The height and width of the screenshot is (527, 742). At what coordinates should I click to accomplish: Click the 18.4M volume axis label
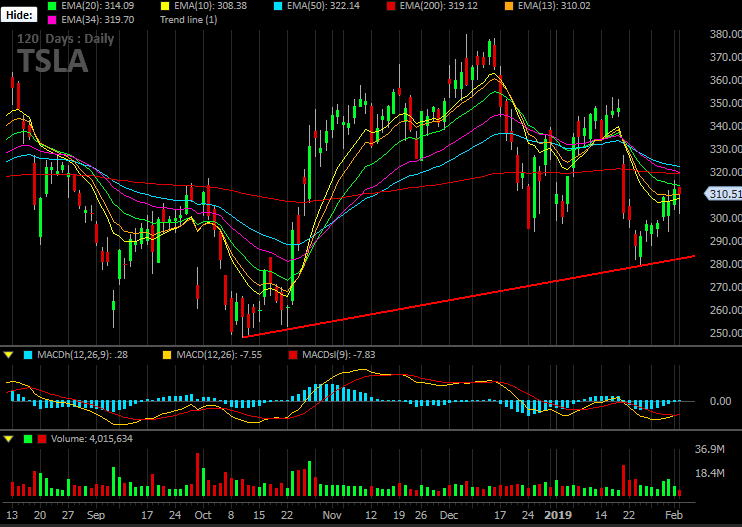click(709, 474)
